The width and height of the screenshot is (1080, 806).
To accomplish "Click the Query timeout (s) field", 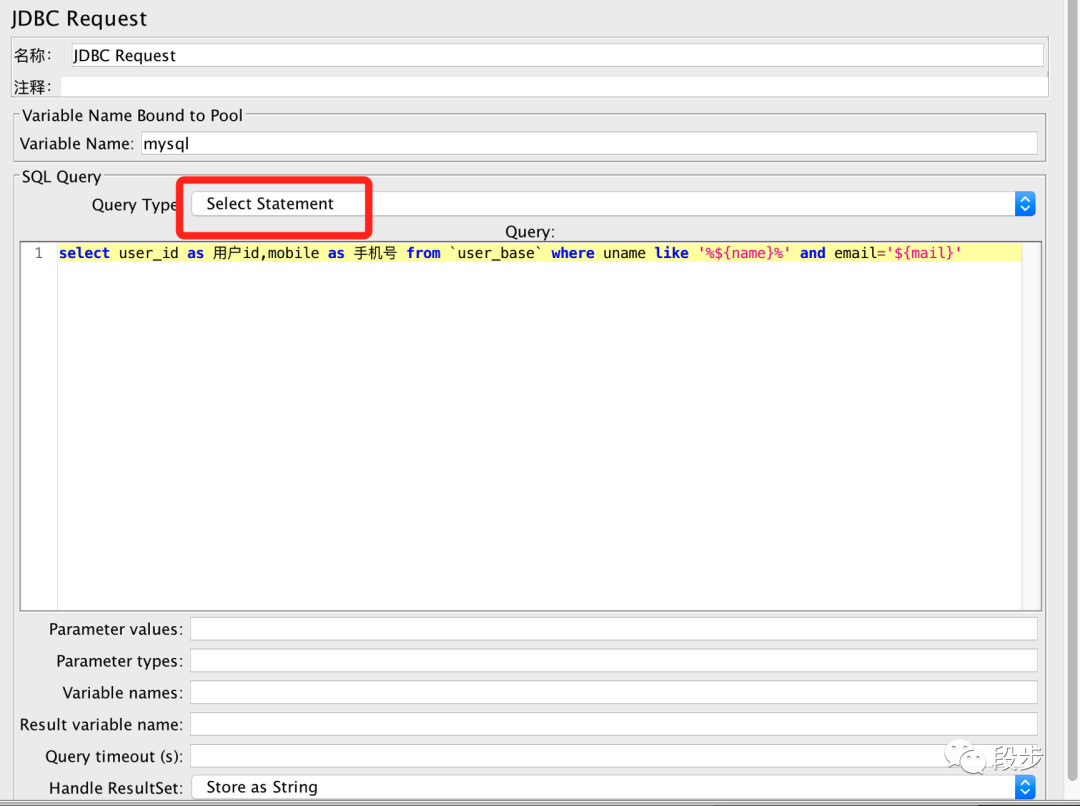I will [x=614, y=756].
